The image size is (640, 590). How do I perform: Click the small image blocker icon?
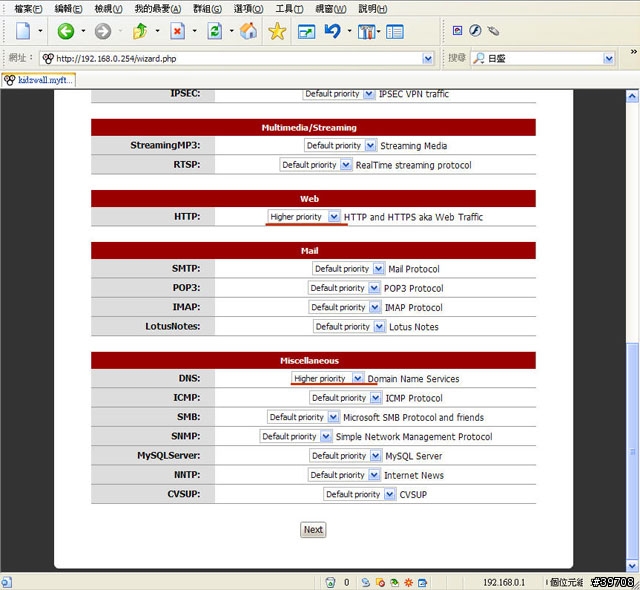[x=458, y=31]
